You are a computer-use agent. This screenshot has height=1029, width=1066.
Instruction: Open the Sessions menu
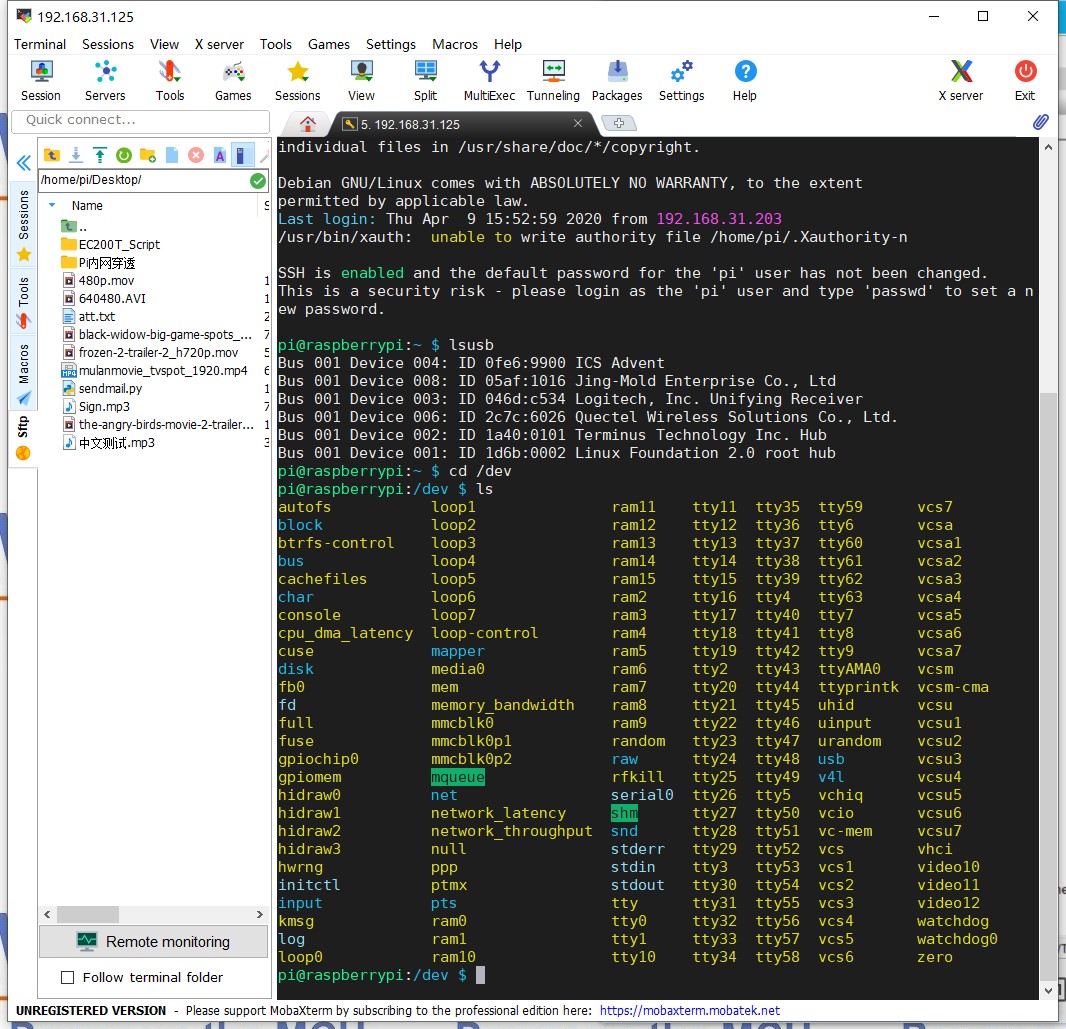pos(108,44)
